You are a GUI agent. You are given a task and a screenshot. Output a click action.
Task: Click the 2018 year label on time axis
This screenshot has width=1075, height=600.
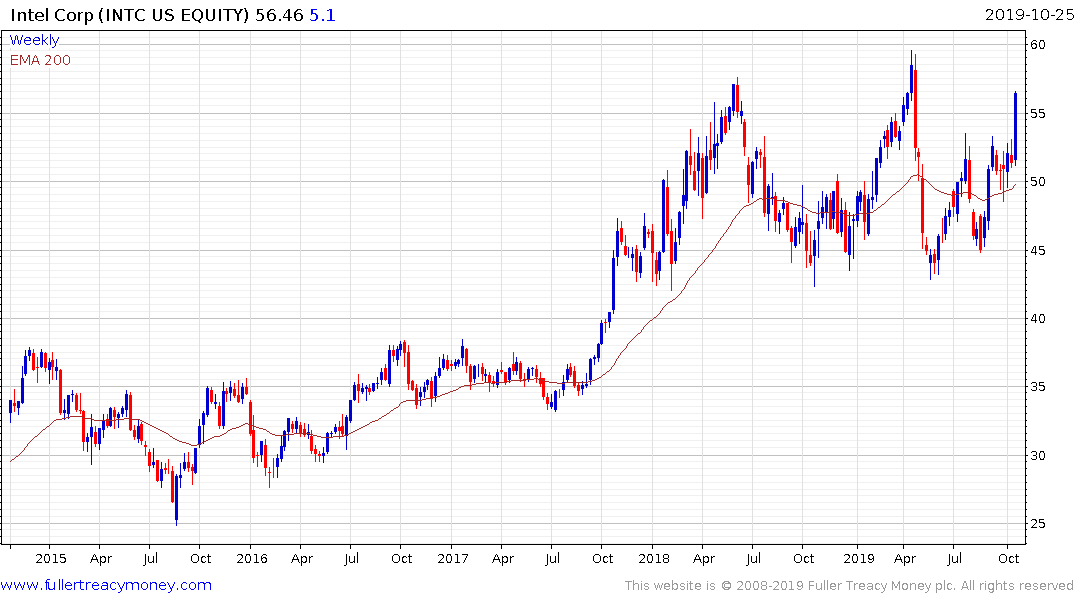tap(653, 558)
